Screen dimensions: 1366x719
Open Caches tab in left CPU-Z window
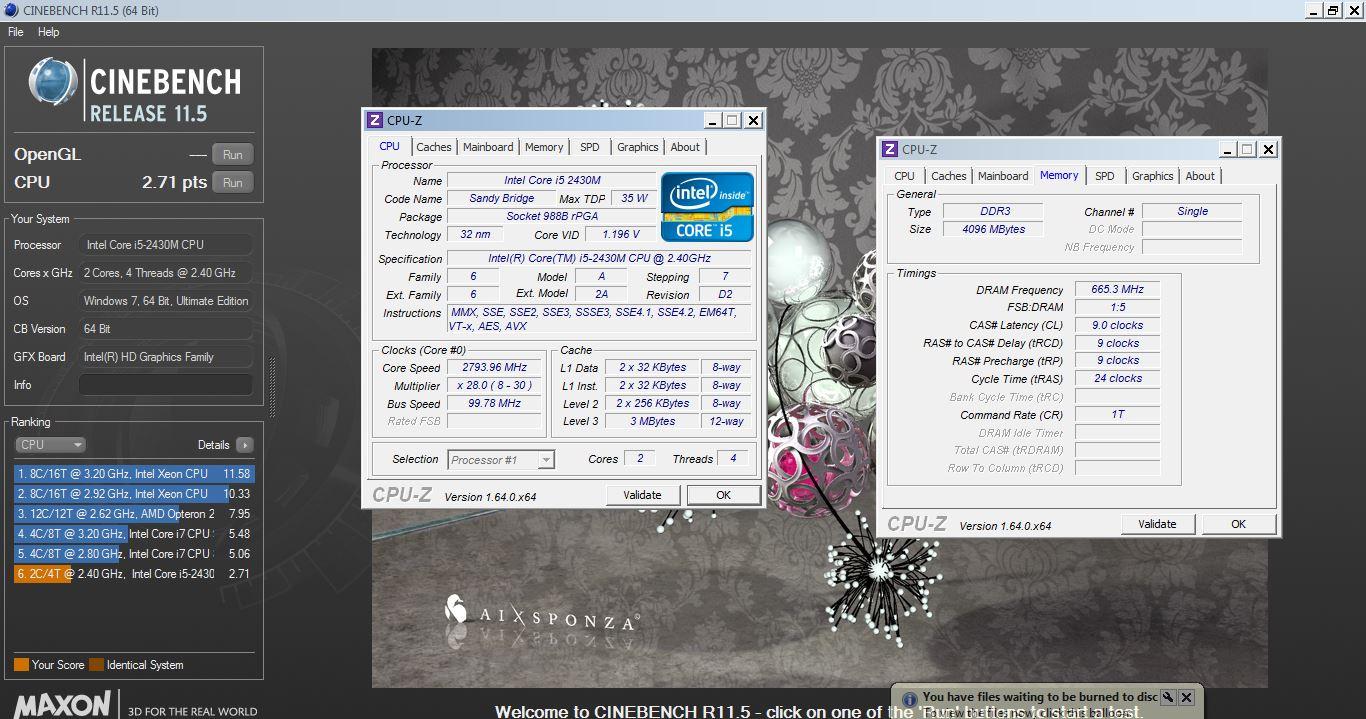pos(433,147)
